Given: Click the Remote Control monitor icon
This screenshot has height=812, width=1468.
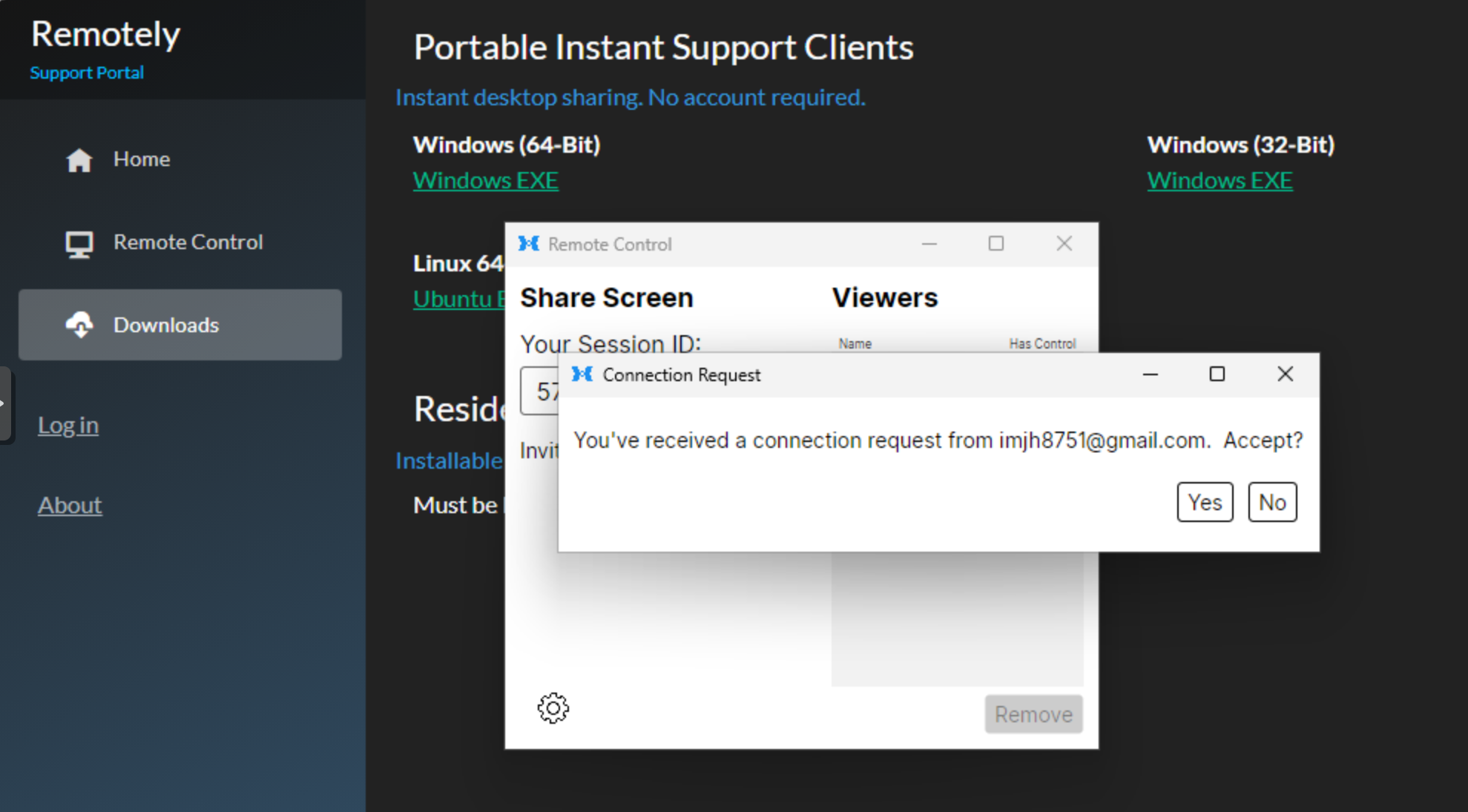Looking at the screenshot, I should (79, 244).
